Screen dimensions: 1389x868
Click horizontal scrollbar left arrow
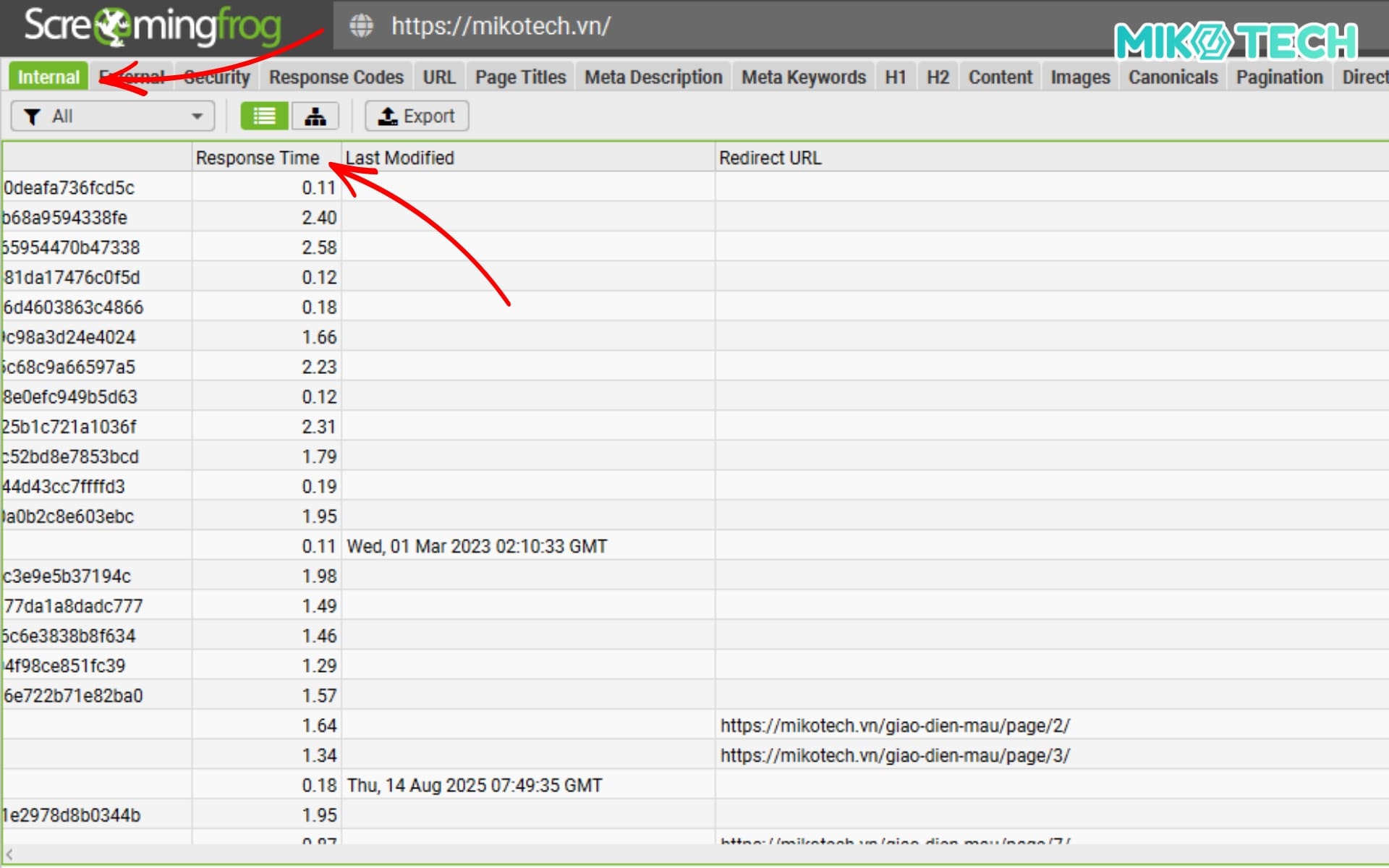pos(9,854)
